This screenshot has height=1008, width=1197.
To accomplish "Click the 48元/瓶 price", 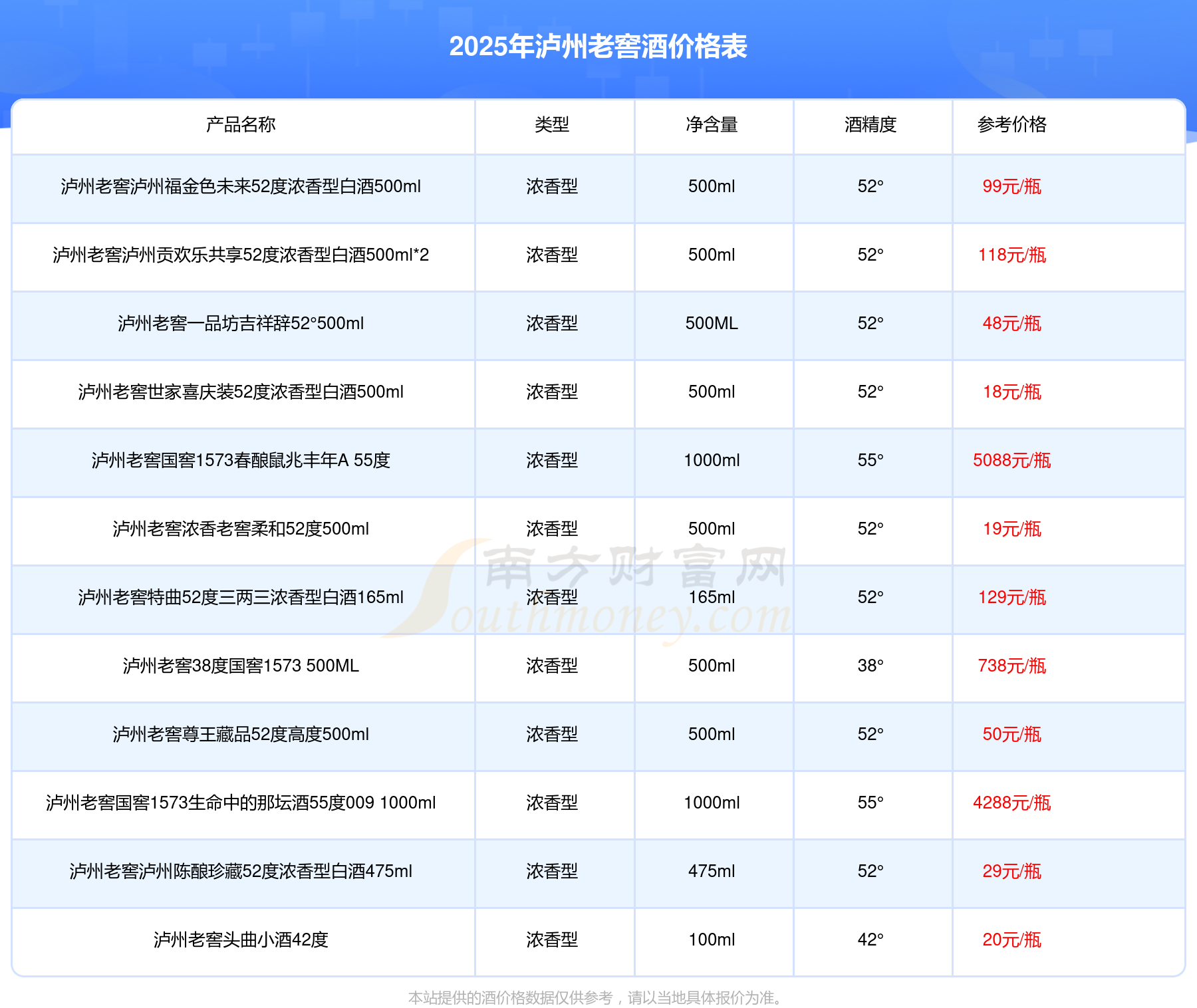I will tap(1012, 323).
